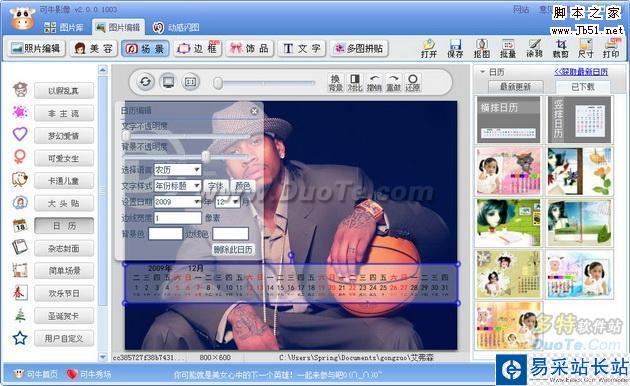
Task: Select the 日历 calendar category button
Action: point(64,226)
